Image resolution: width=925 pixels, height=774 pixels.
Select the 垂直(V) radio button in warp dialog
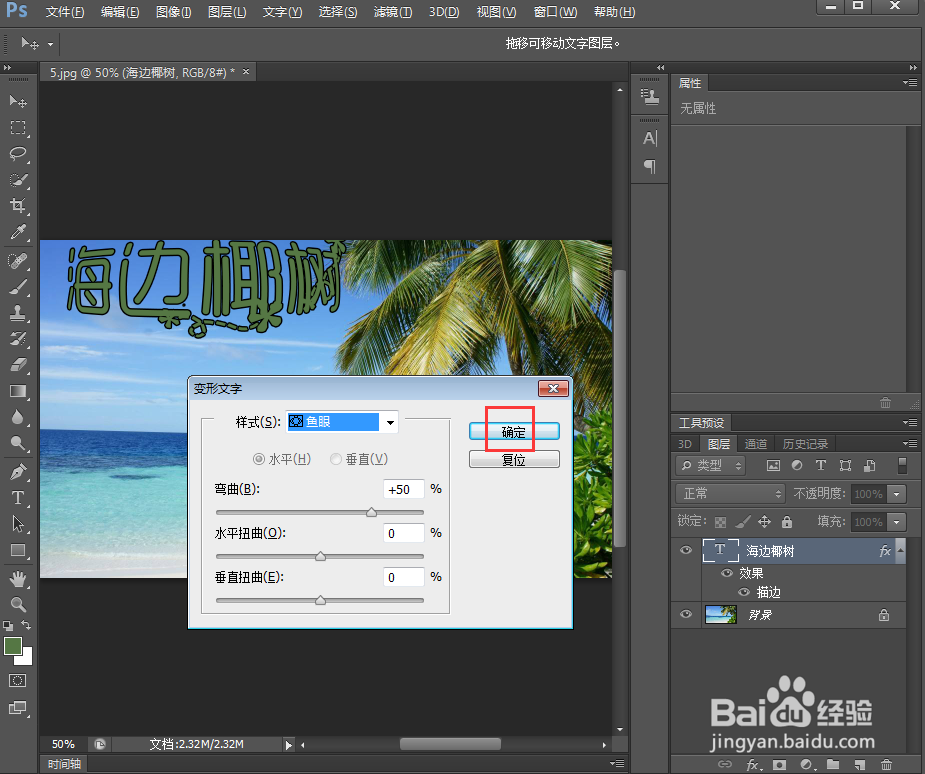pyautogui.click(x=336, y=458)
